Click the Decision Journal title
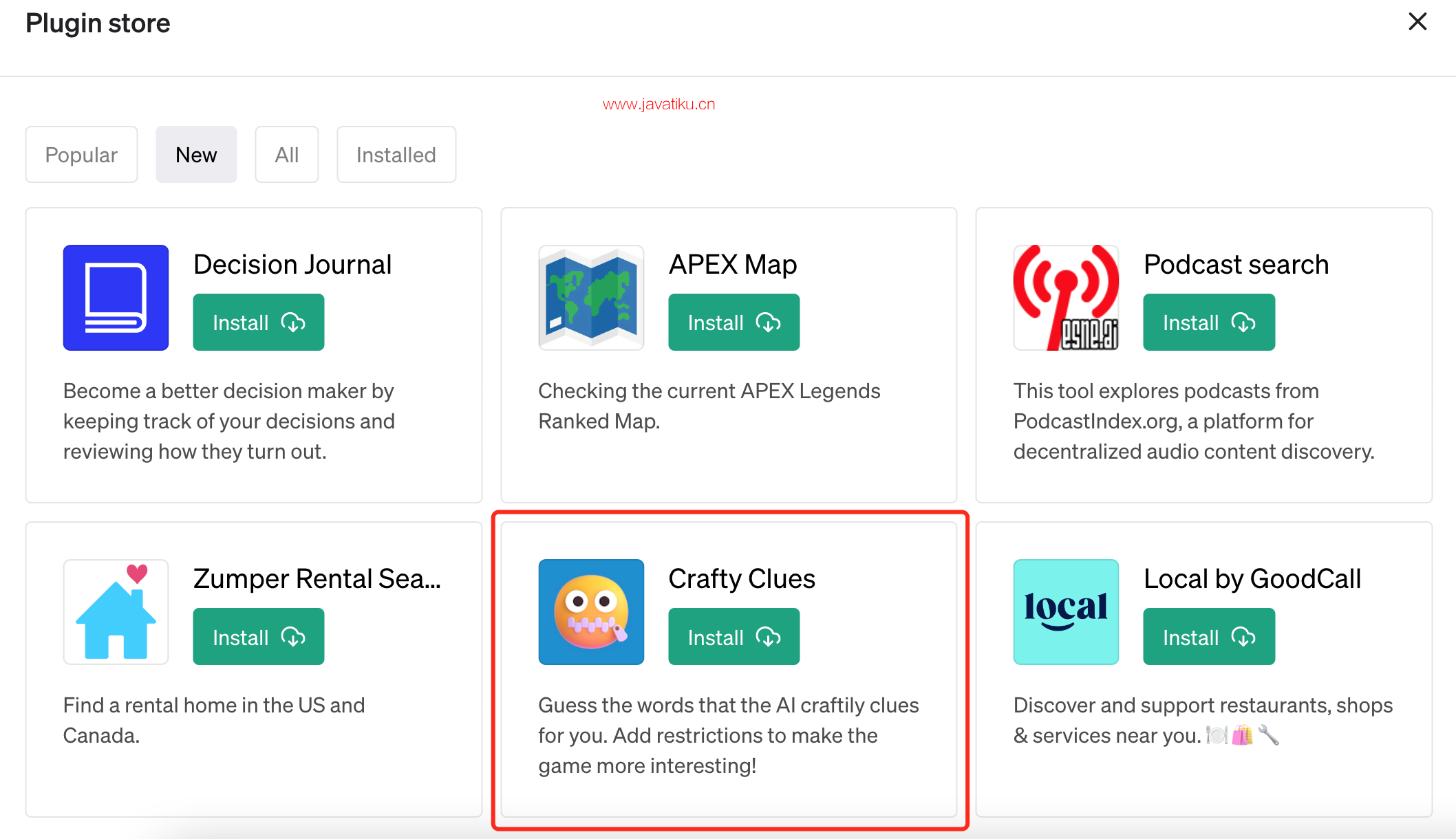Viewport: 1456px width, 839px height. pos(292,265)
